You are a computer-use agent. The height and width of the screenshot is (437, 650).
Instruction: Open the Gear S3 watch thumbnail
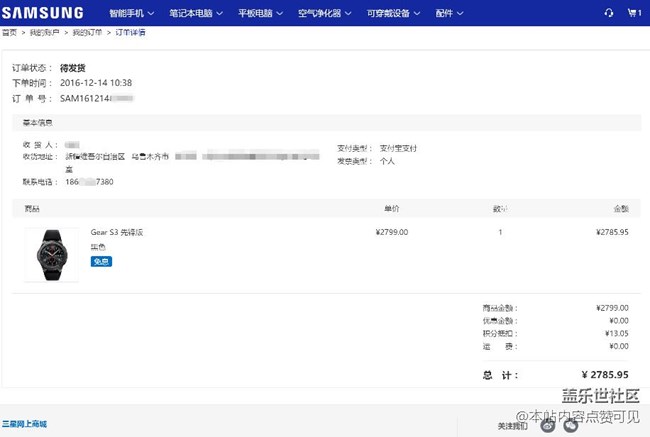[x=51, y=254]
